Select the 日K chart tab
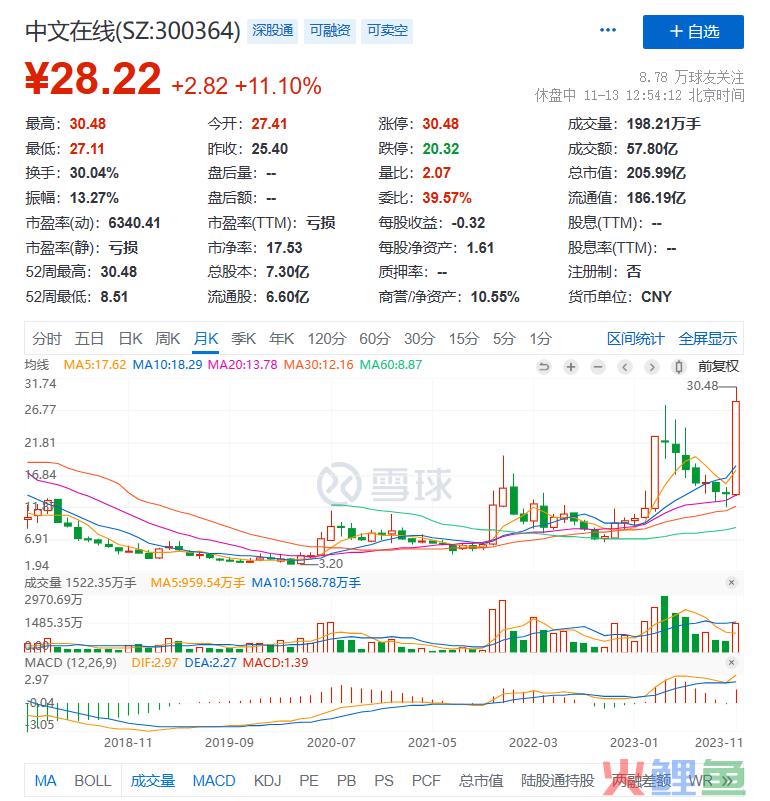 point(130,339)
